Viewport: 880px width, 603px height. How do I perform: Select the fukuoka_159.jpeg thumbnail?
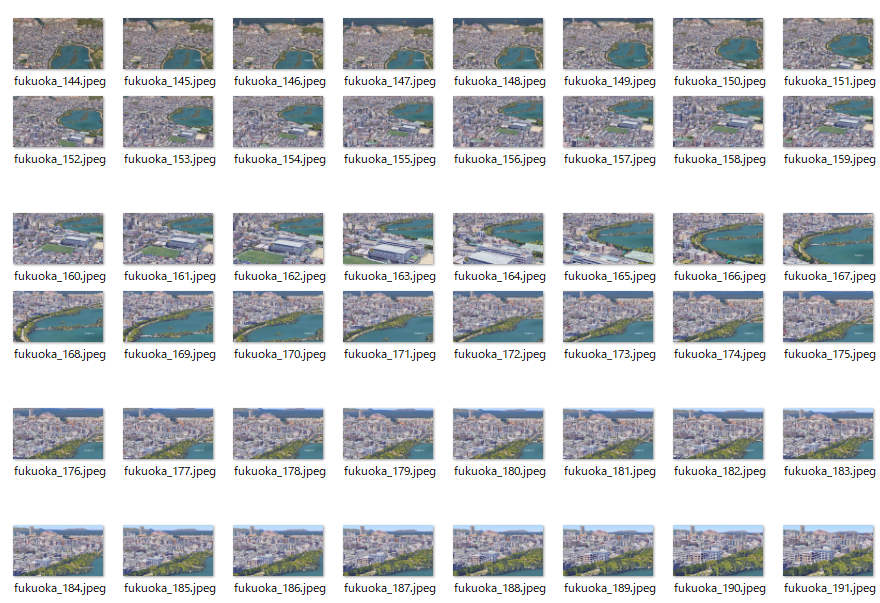[828, 121]
